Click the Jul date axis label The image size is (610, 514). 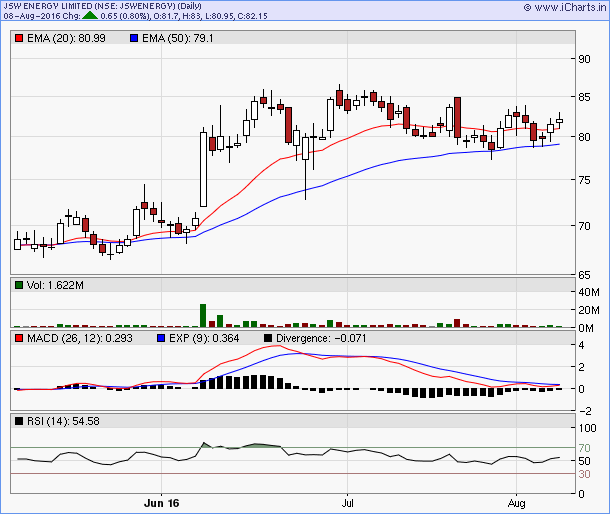(347, 503)
